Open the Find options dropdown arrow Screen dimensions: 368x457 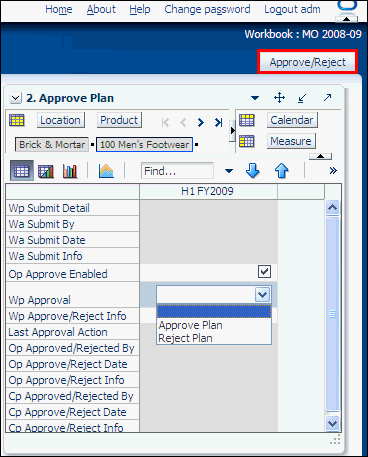[x=229, y=171]
